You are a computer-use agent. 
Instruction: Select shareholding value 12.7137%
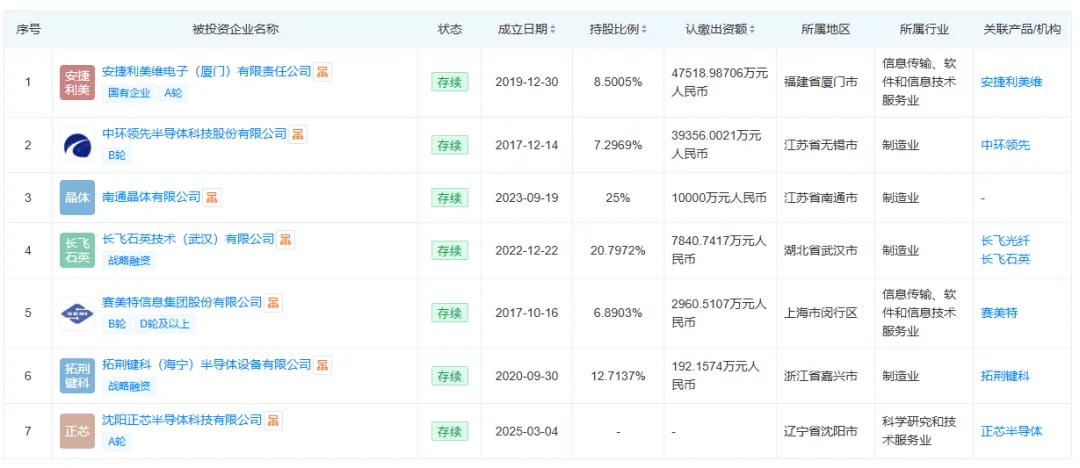point(618,376)
